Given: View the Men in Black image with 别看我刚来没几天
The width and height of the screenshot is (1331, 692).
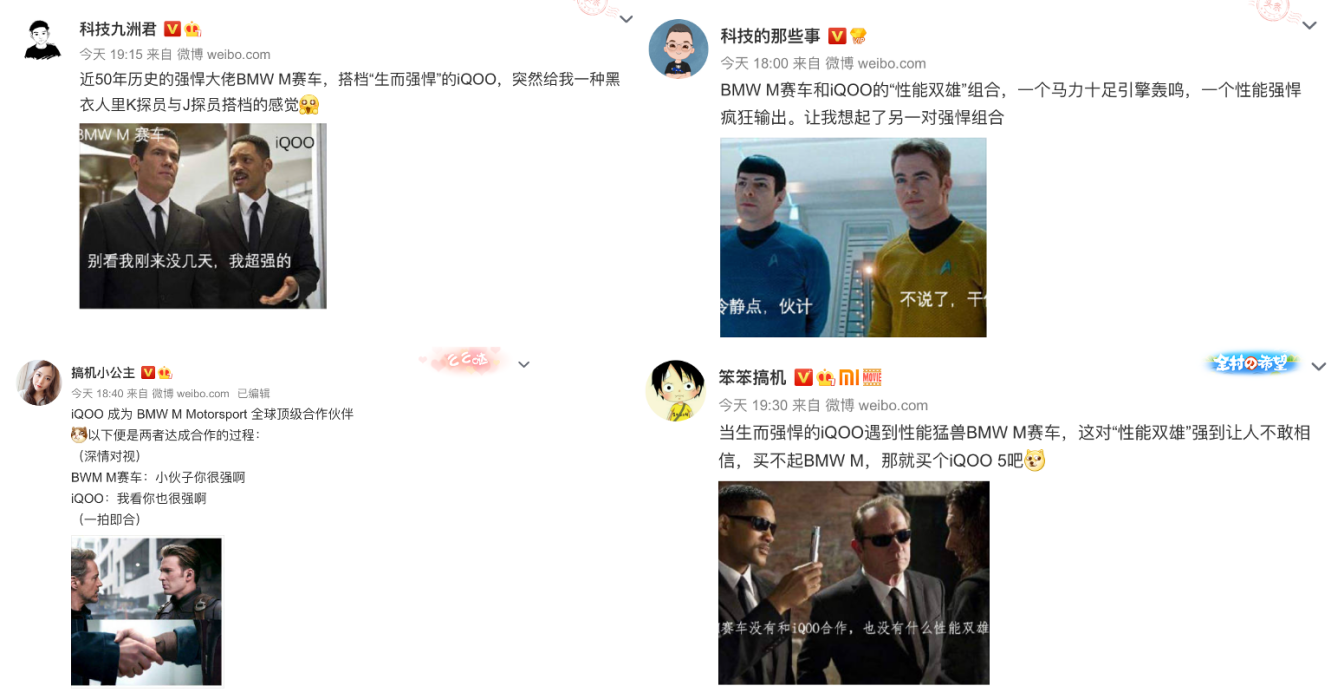Looking at the screenshot, I should pos(203,216).
